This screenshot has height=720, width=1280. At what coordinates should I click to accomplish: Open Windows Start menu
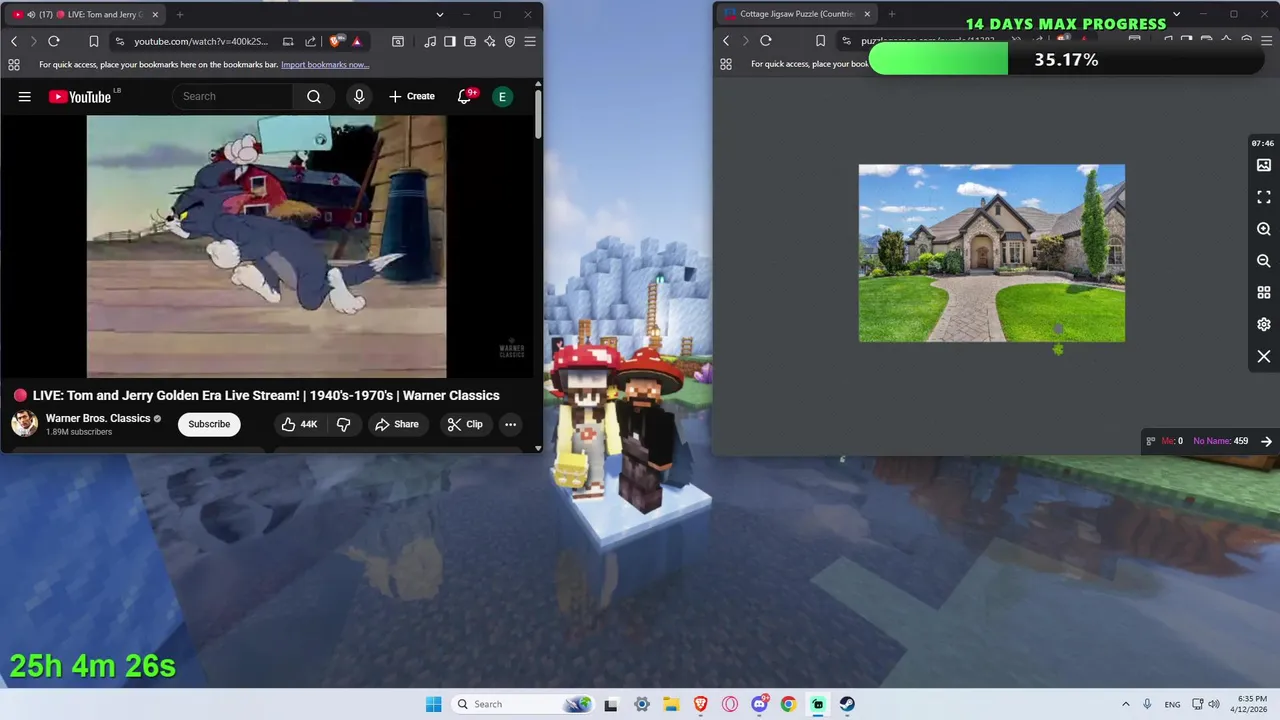(x=433, y=704)
